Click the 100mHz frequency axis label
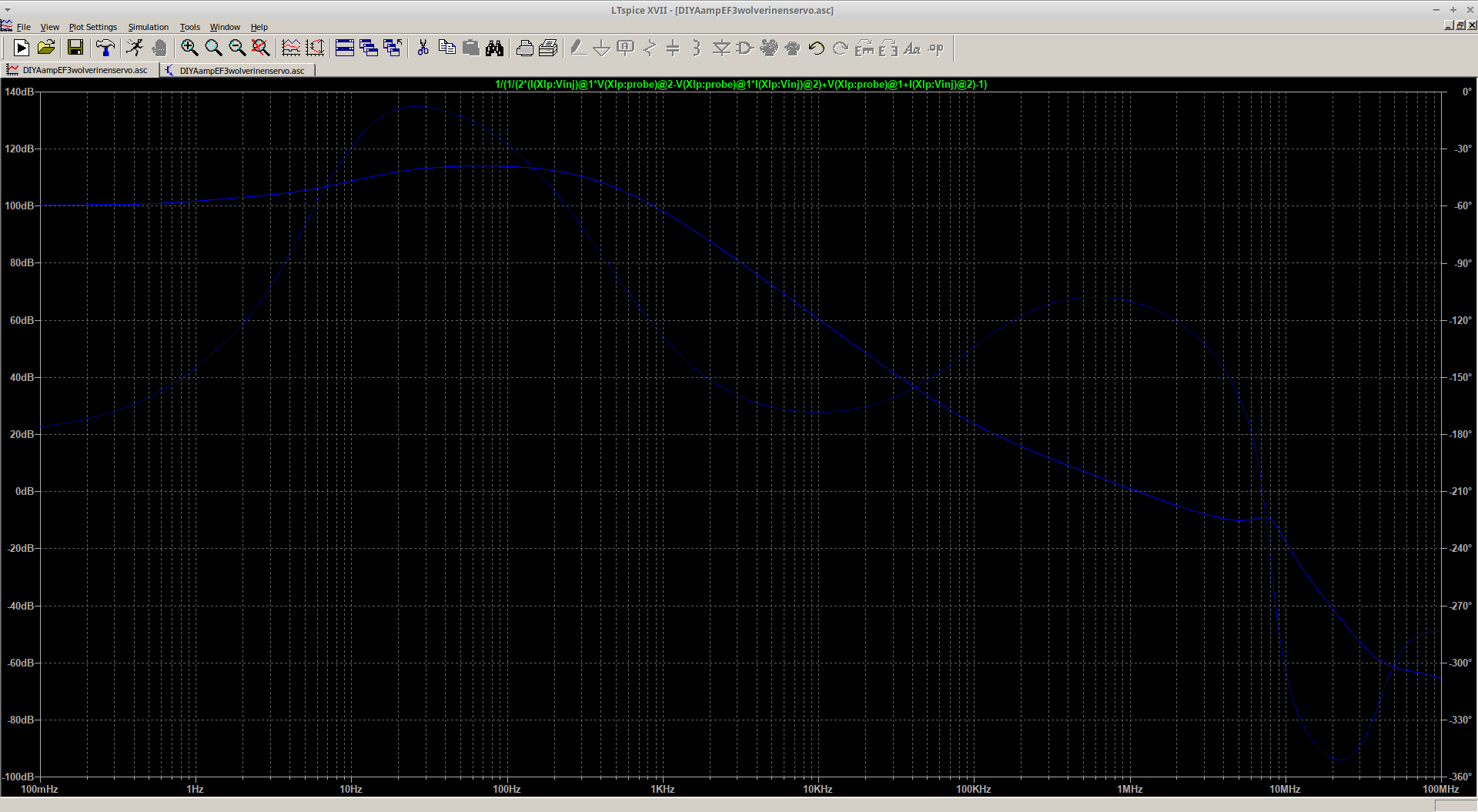The image size is (1478, 812). point(39,789)
